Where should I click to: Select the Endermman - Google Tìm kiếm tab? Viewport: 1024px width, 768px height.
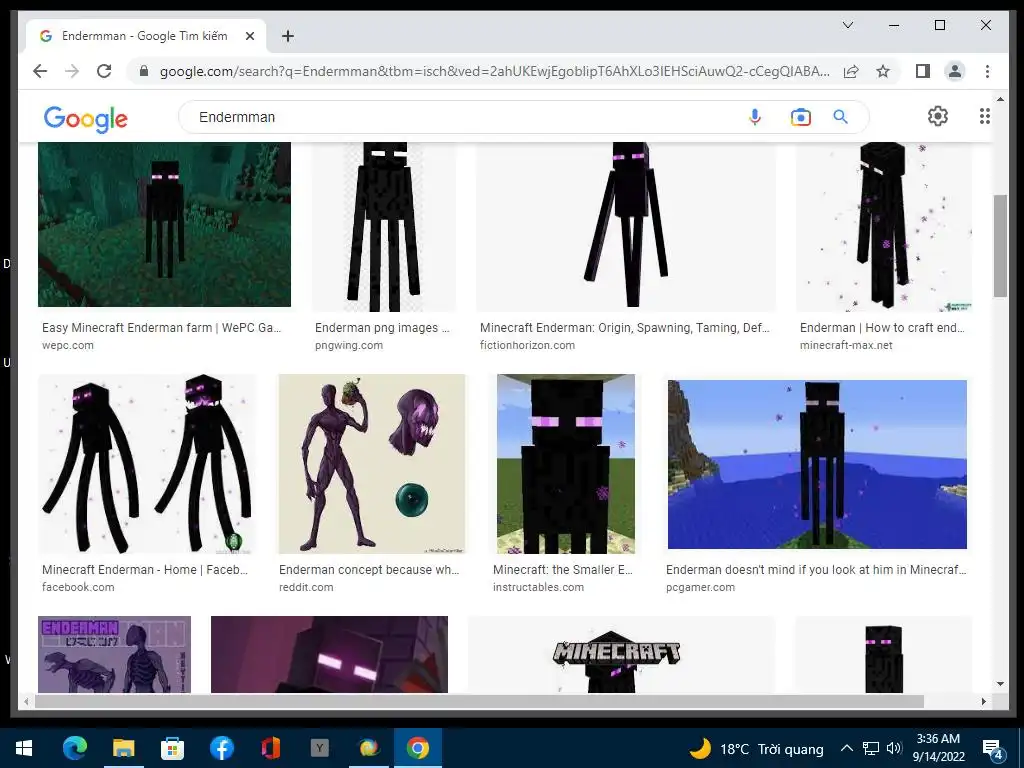pyautogui.click(x=146, y=36)
